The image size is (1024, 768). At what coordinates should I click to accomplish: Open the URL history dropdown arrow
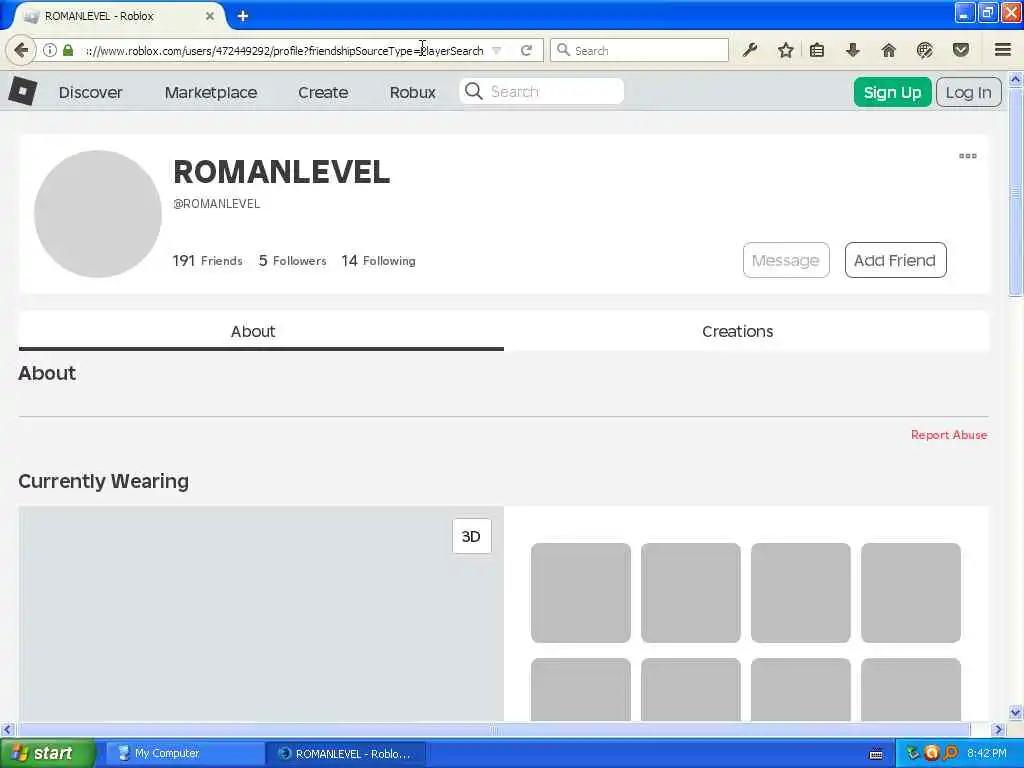[497, 50]
